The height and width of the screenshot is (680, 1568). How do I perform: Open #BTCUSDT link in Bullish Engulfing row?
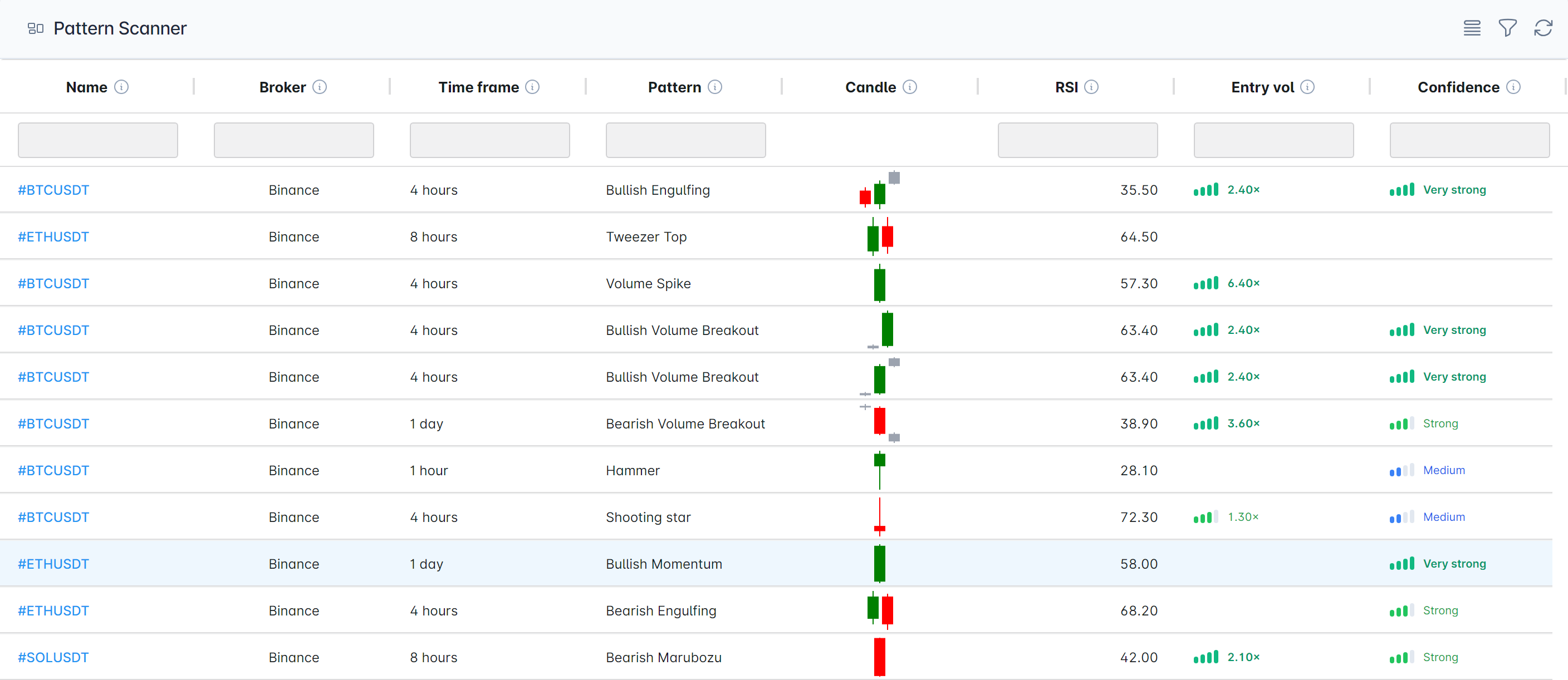pos(53,190)
